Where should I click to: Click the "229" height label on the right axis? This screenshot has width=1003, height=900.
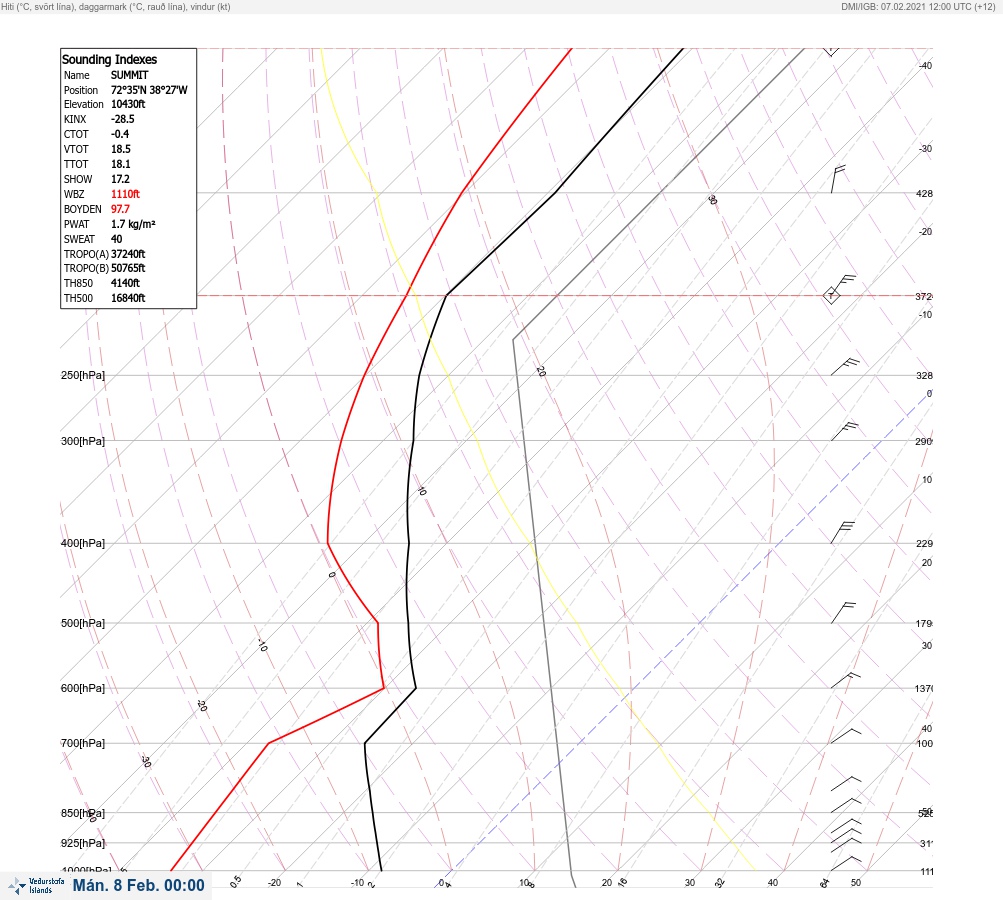[x=924, y=544]
